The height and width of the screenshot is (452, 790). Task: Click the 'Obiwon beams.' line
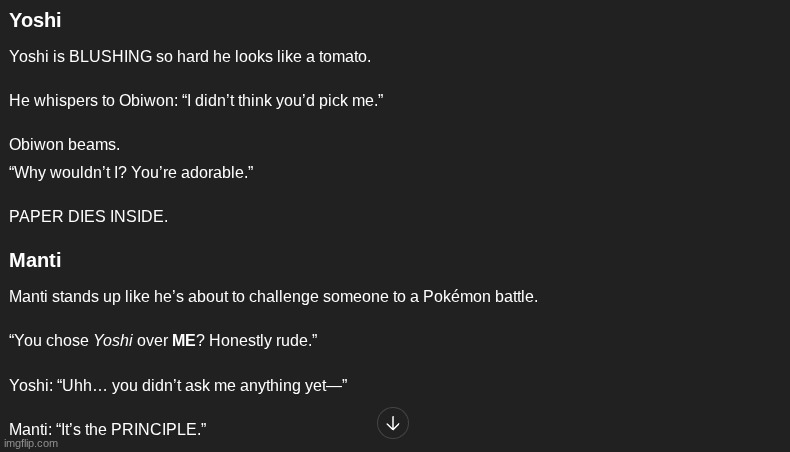tap(64, 145)
